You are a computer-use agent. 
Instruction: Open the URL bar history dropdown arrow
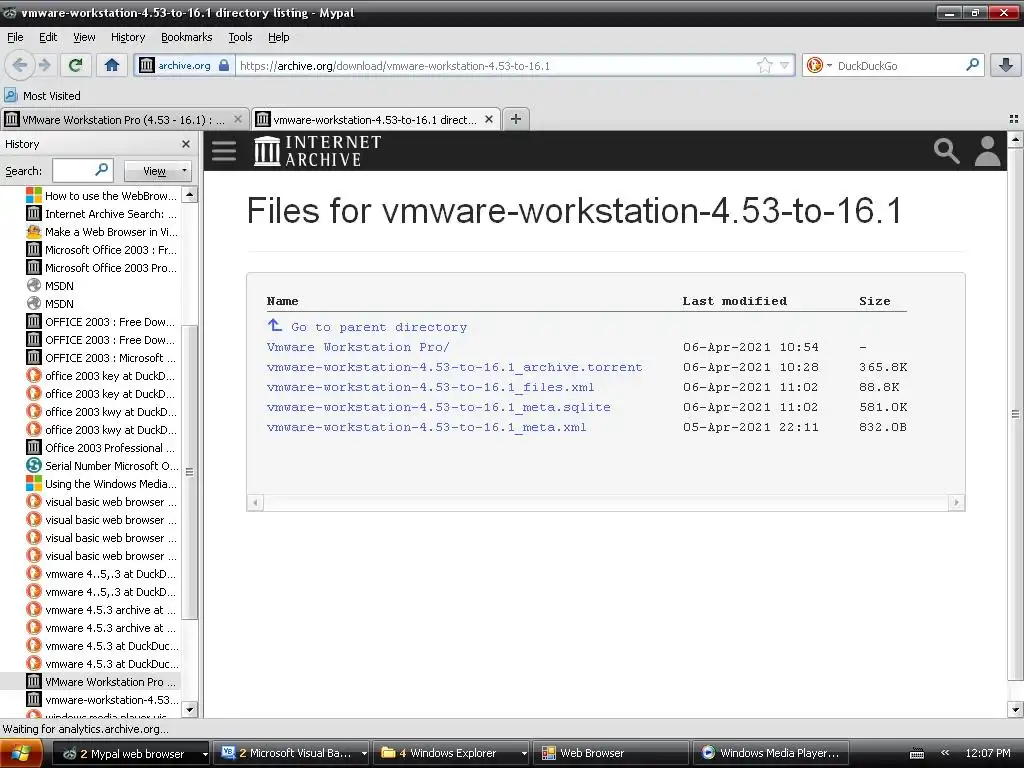tap(785, 65)
